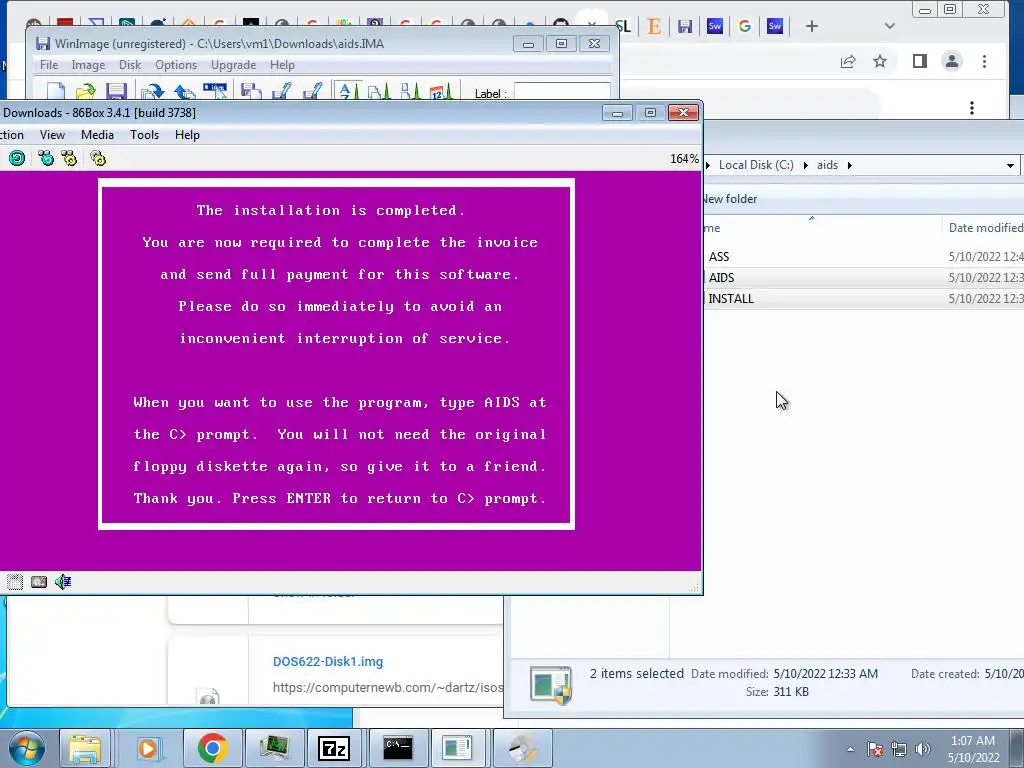The image size is (1024, 768).
Task: Click the New folder button in Explorer
Action: [x=730, y=199]
